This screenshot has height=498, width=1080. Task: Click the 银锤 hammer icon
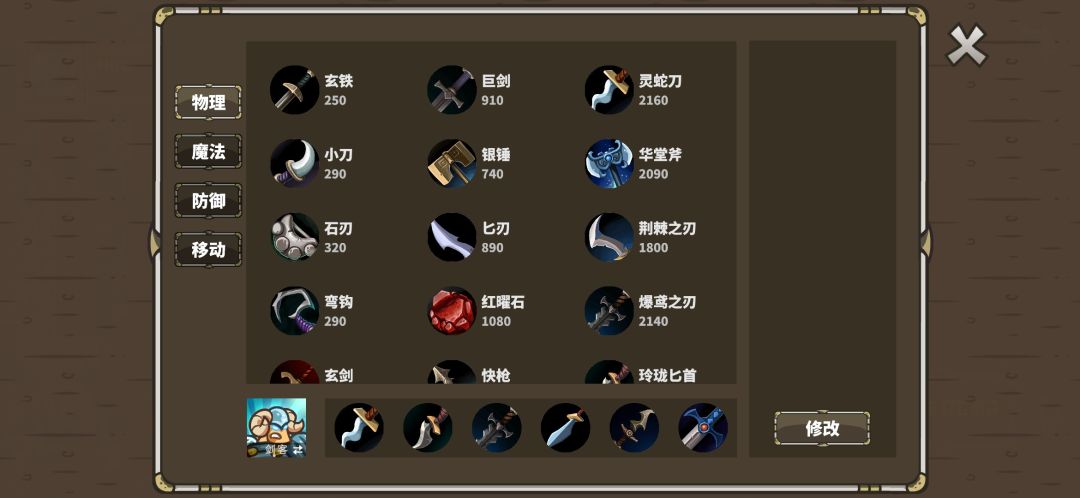[452, 163]
